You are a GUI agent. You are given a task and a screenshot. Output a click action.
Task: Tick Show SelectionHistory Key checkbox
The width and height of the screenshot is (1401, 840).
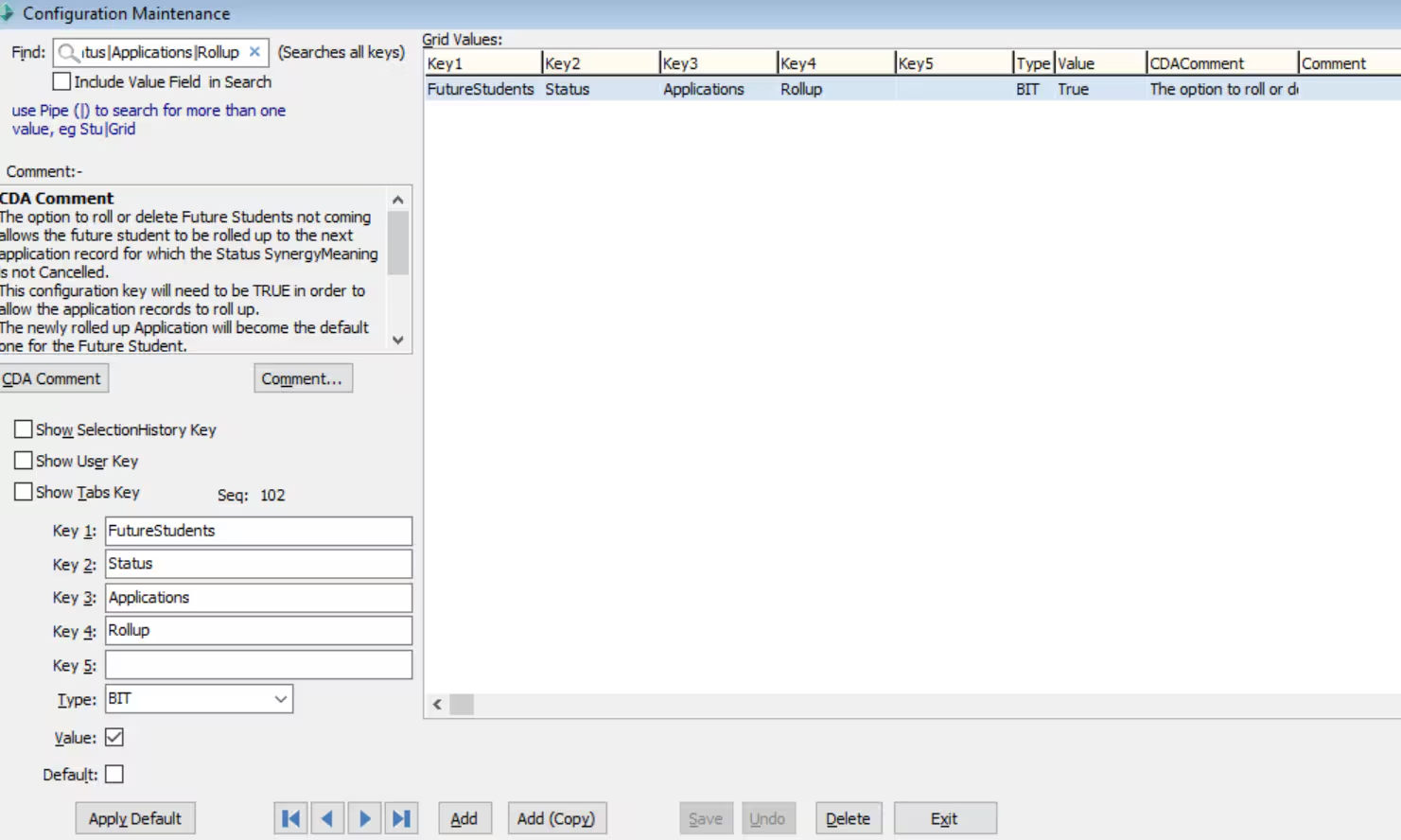[x=24, y=429]
